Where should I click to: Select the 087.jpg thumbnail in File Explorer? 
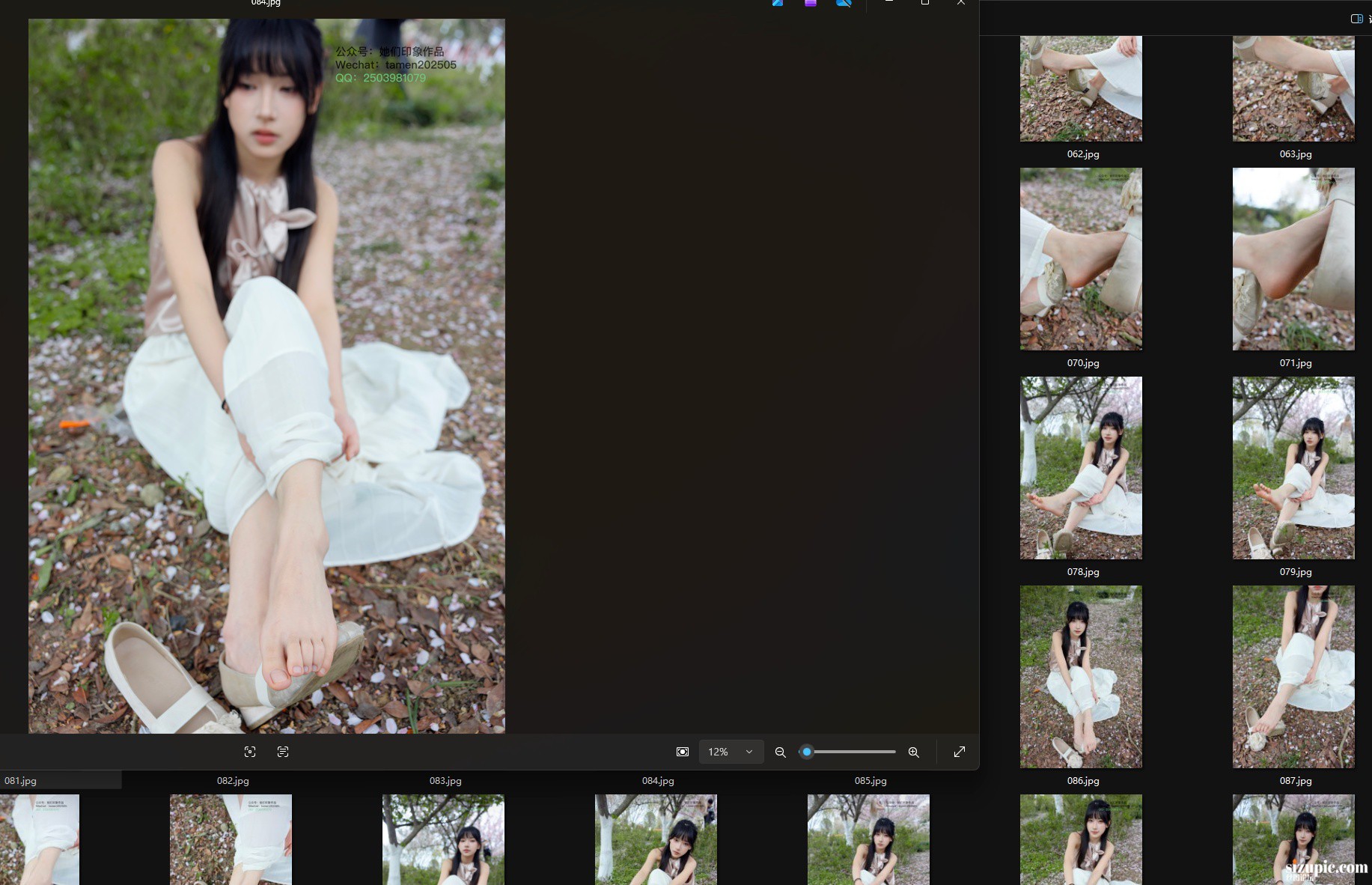[1293, 677]
